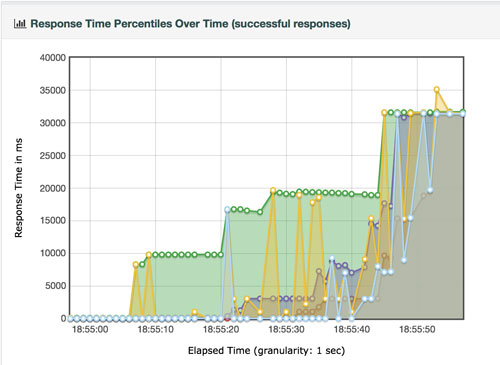Click the light blue point near 9000 at 18:55:37
Viewport: 500px width, 365px height.
pyautogui.click(x=332, y=258)
